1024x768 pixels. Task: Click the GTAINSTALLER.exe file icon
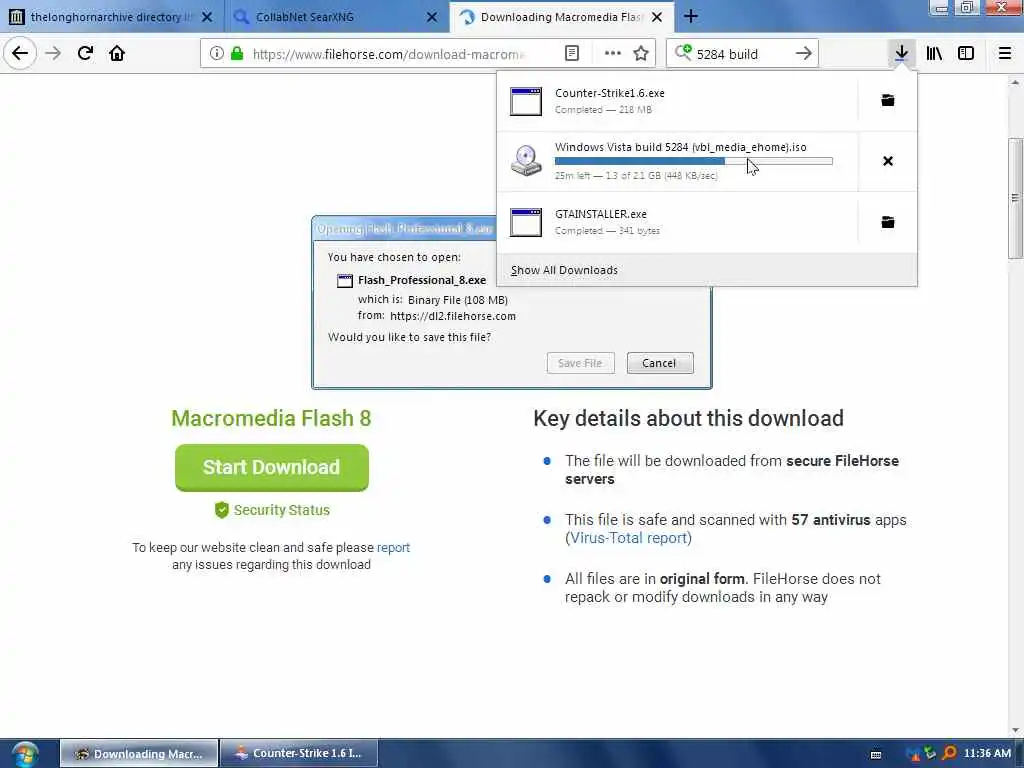point(526,222)
